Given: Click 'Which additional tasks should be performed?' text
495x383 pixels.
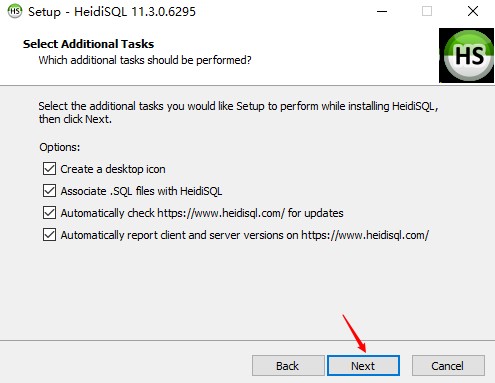Looking at the screenshot, I should pyautogui.click(x=145, y=60).
